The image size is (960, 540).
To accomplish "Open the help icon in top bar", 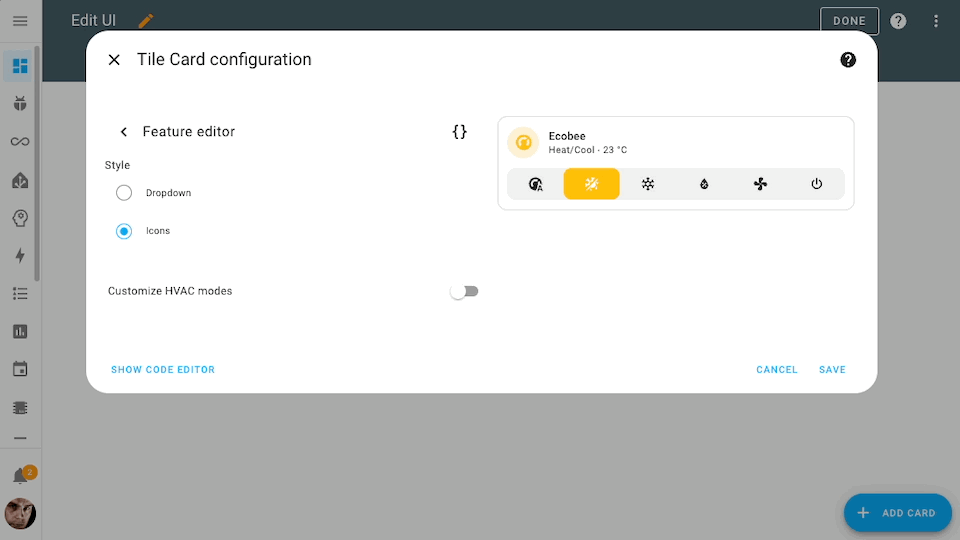I will click(x=898, y=21).
